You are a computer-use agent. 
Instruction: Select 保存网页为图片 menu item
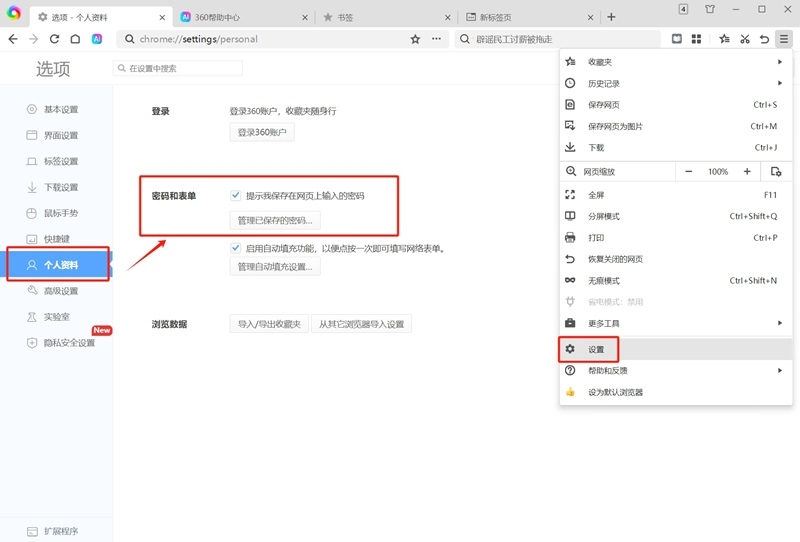676,126
